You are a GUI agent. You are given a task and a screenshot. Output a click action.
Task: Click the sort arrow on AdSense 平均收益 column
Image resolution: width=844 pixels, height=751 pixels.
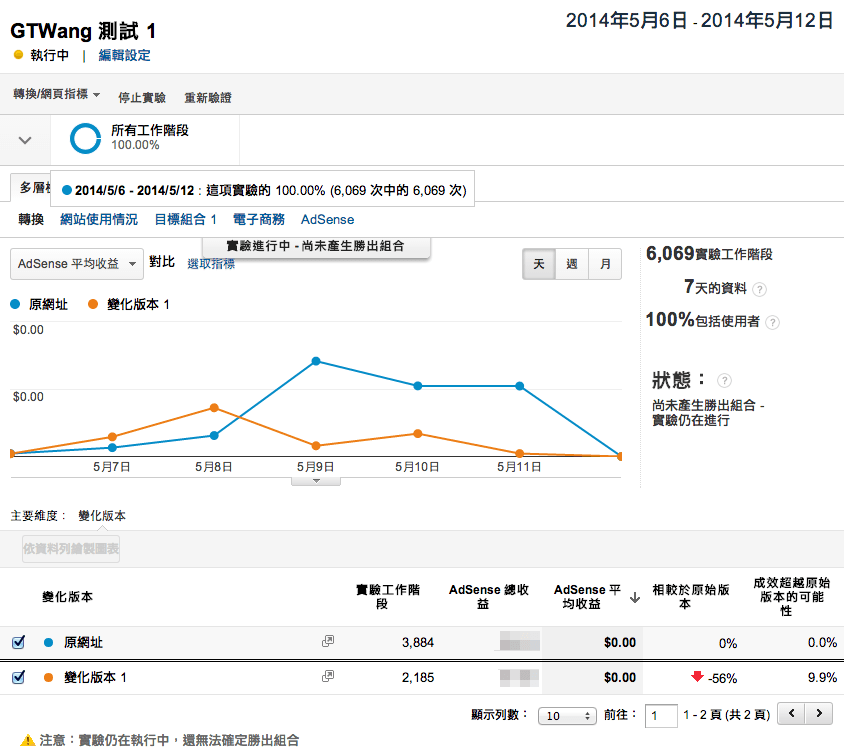click(635, 598)
